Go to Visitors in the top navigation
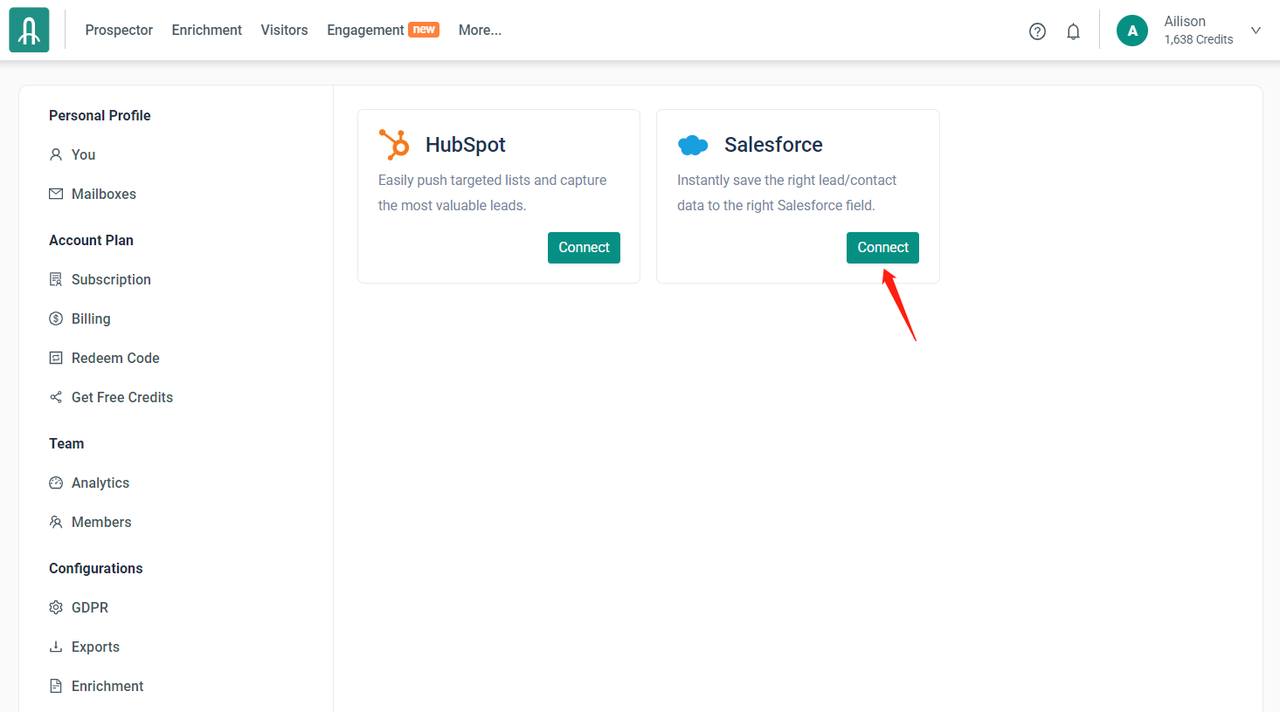The image size is (1280, 712). [x=284, y=30]
